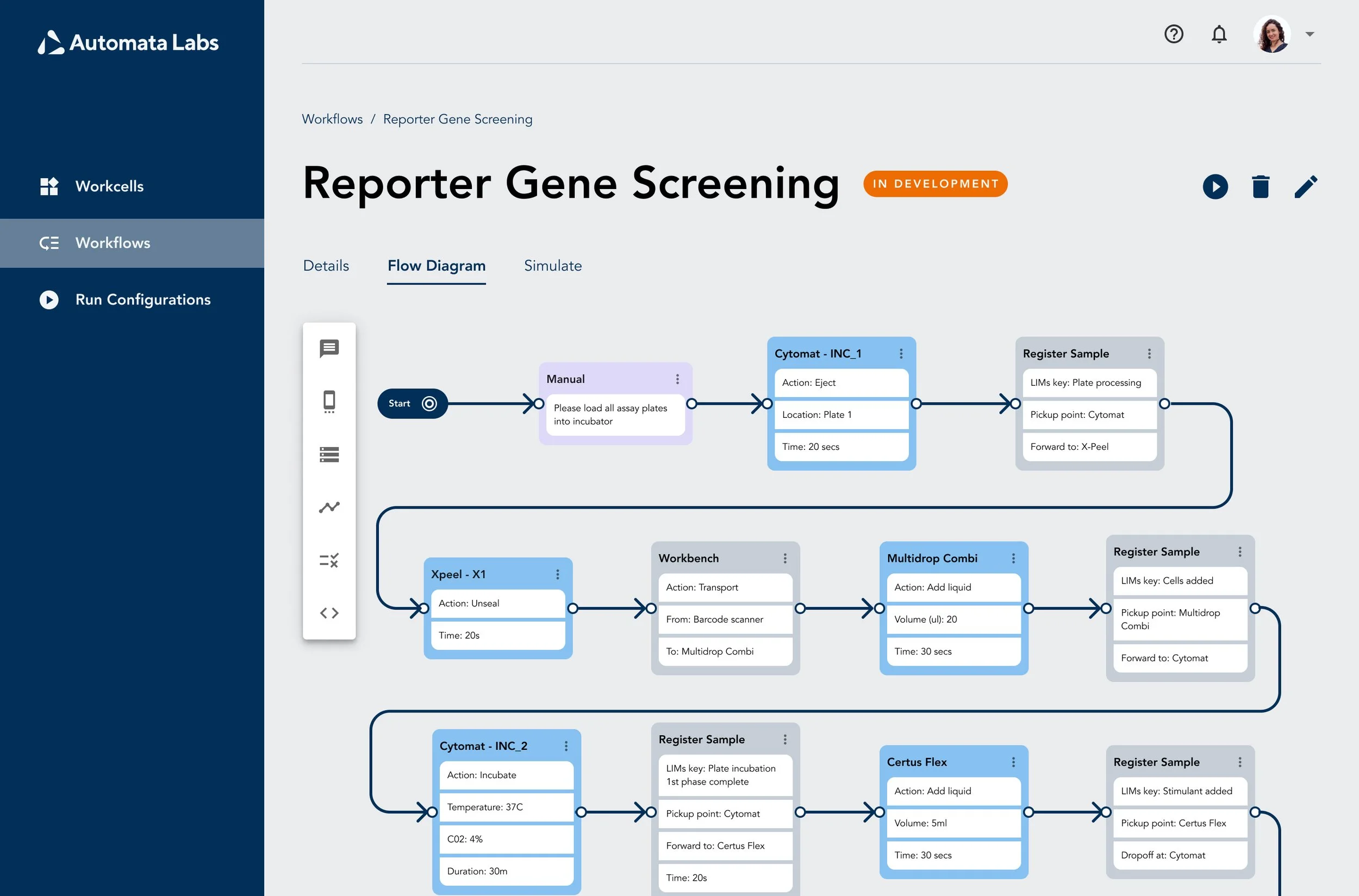Select the device icon in the palette
Screen dimensions: 1359x896
point(329,401)
